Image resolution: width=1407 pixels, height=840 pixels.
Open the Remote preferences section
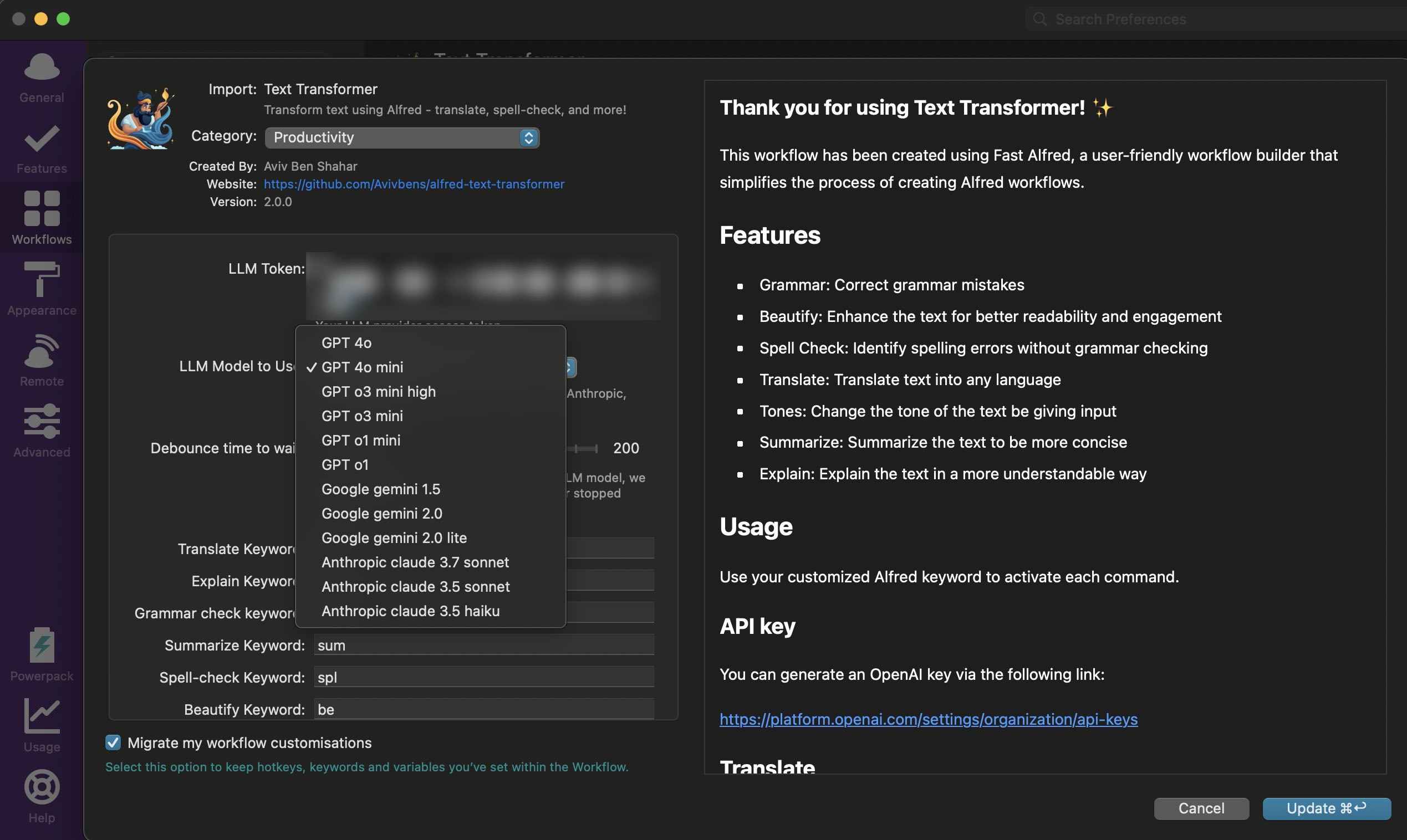pos(42,360)
